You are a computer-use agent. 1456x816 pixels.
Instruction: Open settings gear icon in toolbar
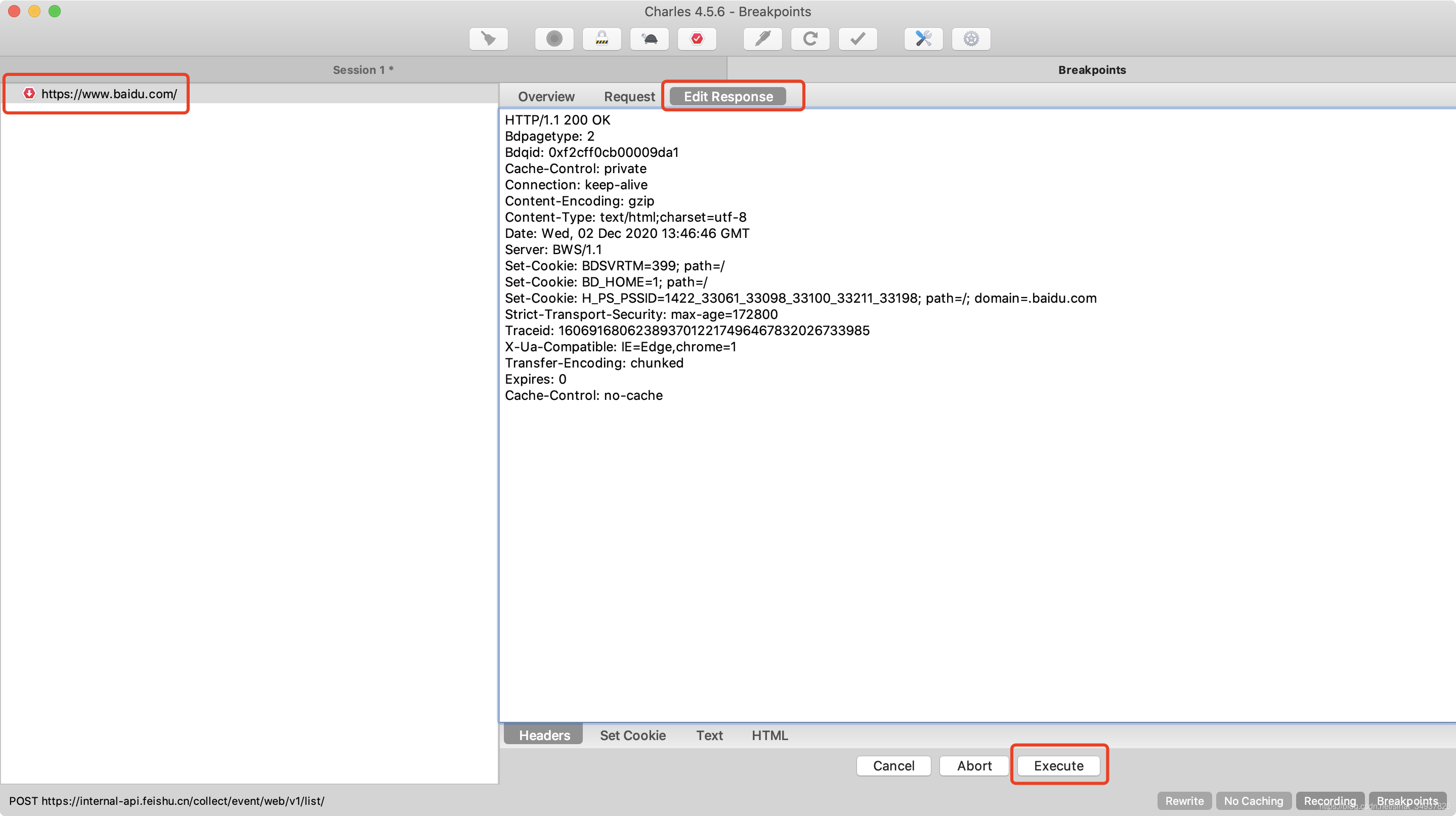(x=970, y=39)
